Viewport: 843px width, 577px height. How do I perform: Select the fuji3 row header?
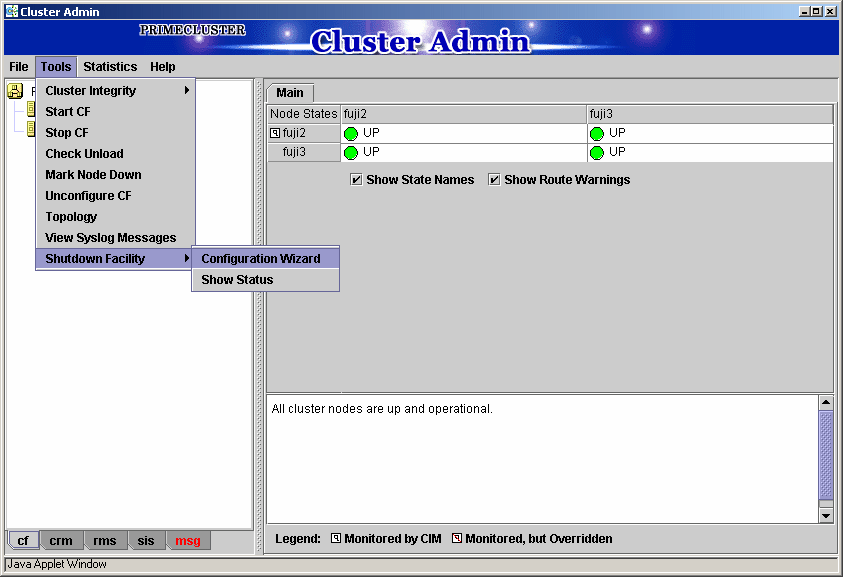[304, 152]
